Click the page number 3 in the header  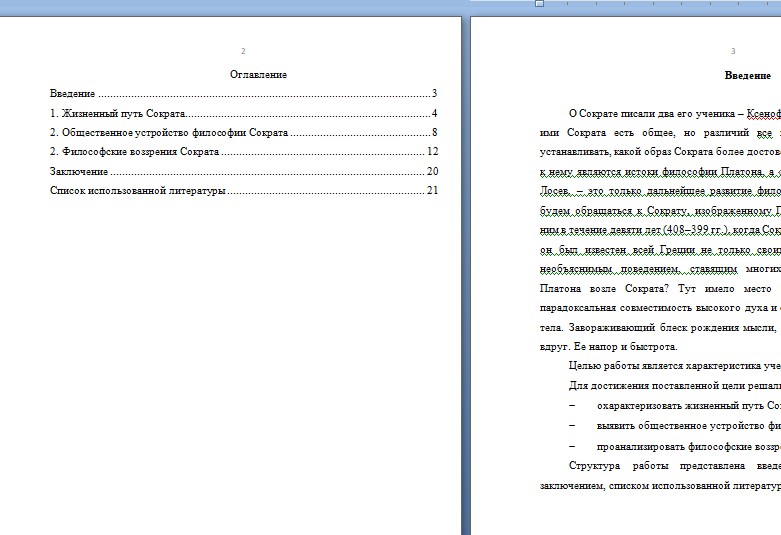point(733,51)
